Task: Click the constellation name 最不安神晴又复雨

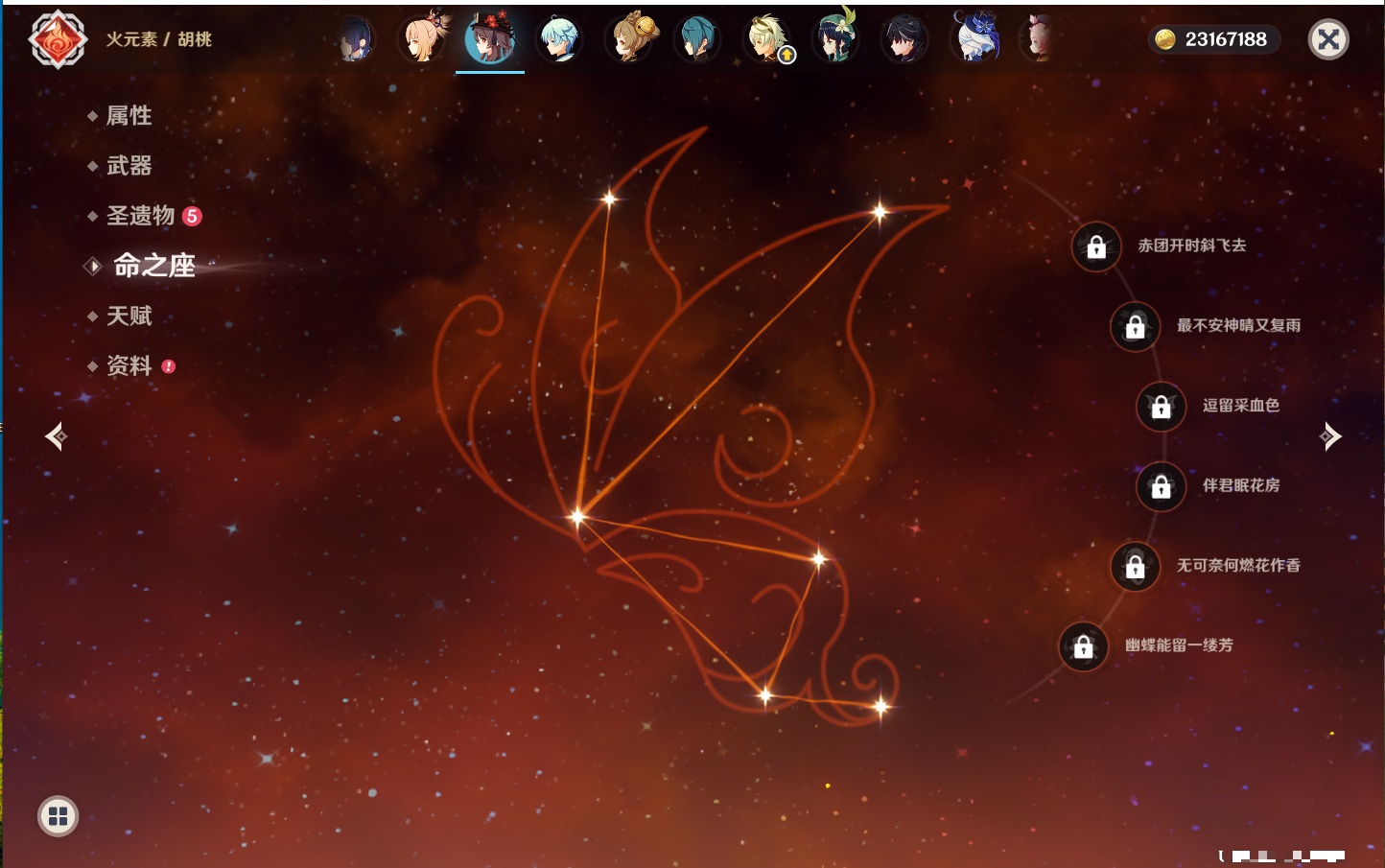Action: tap(1238, 325)
